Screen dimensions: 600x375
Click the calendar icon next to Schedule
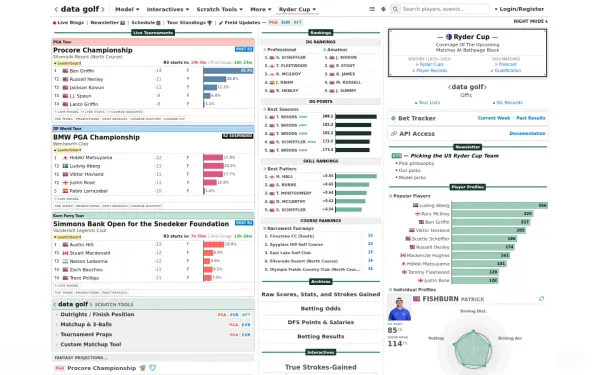(158, 23)
